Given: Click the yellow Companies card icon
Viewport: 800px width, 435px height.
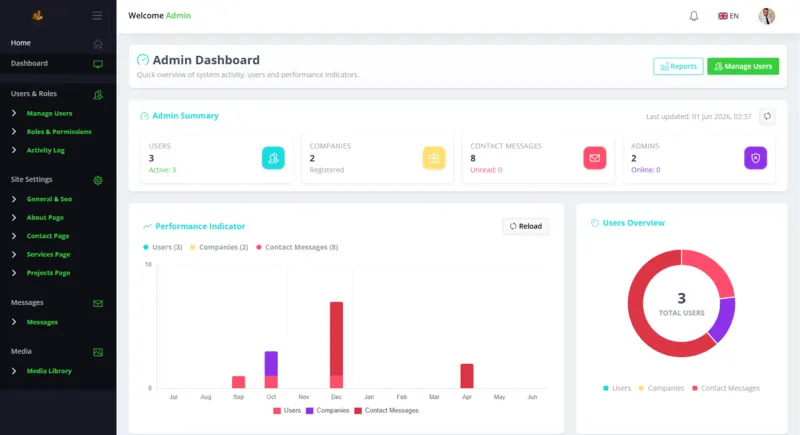Looking at the screenshot, I should point(434,158).
